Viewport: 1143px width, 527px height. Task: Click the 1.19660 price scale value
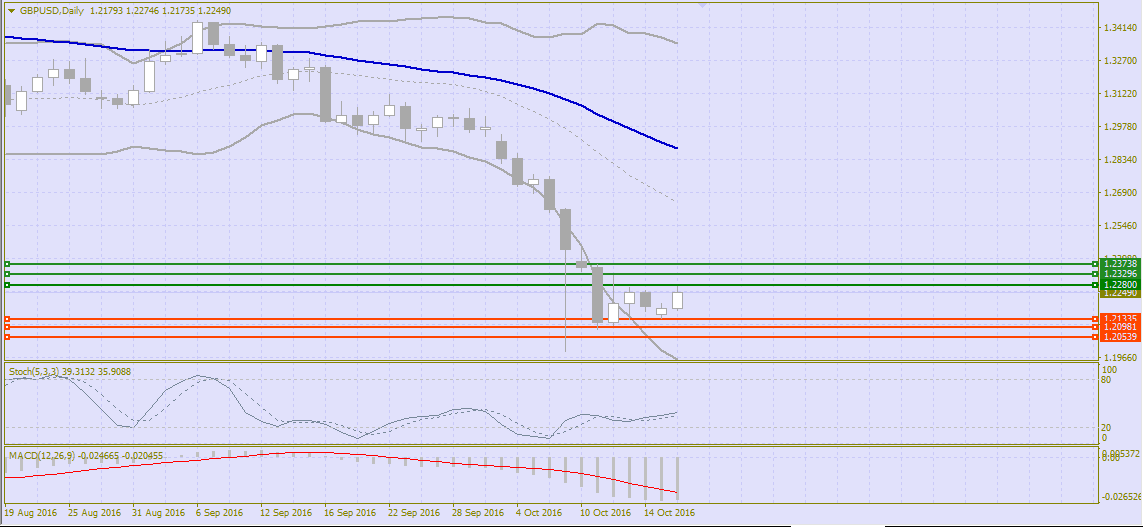1122,358
